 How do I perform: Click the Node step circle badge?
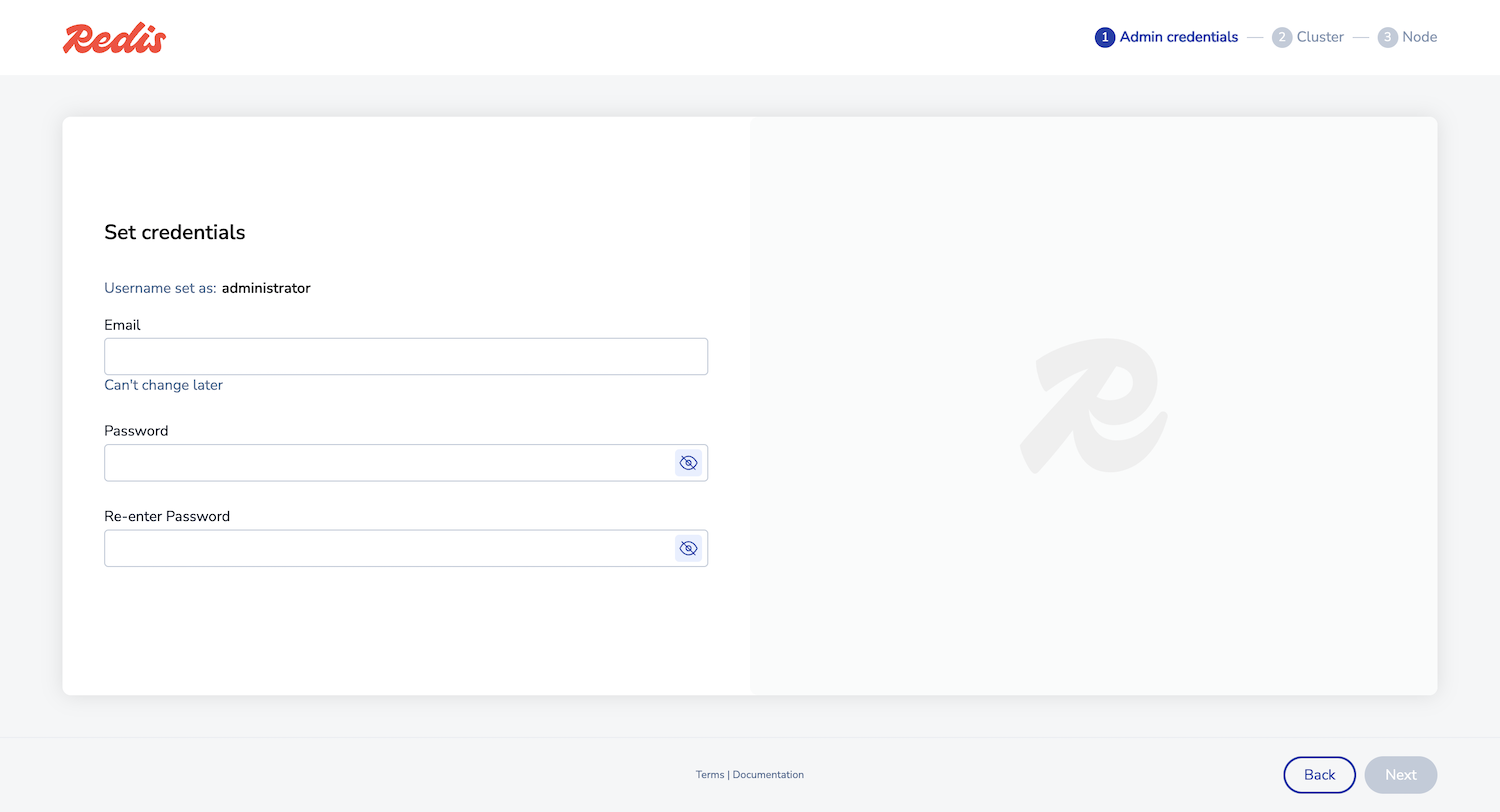click(x=1387, y=37)
